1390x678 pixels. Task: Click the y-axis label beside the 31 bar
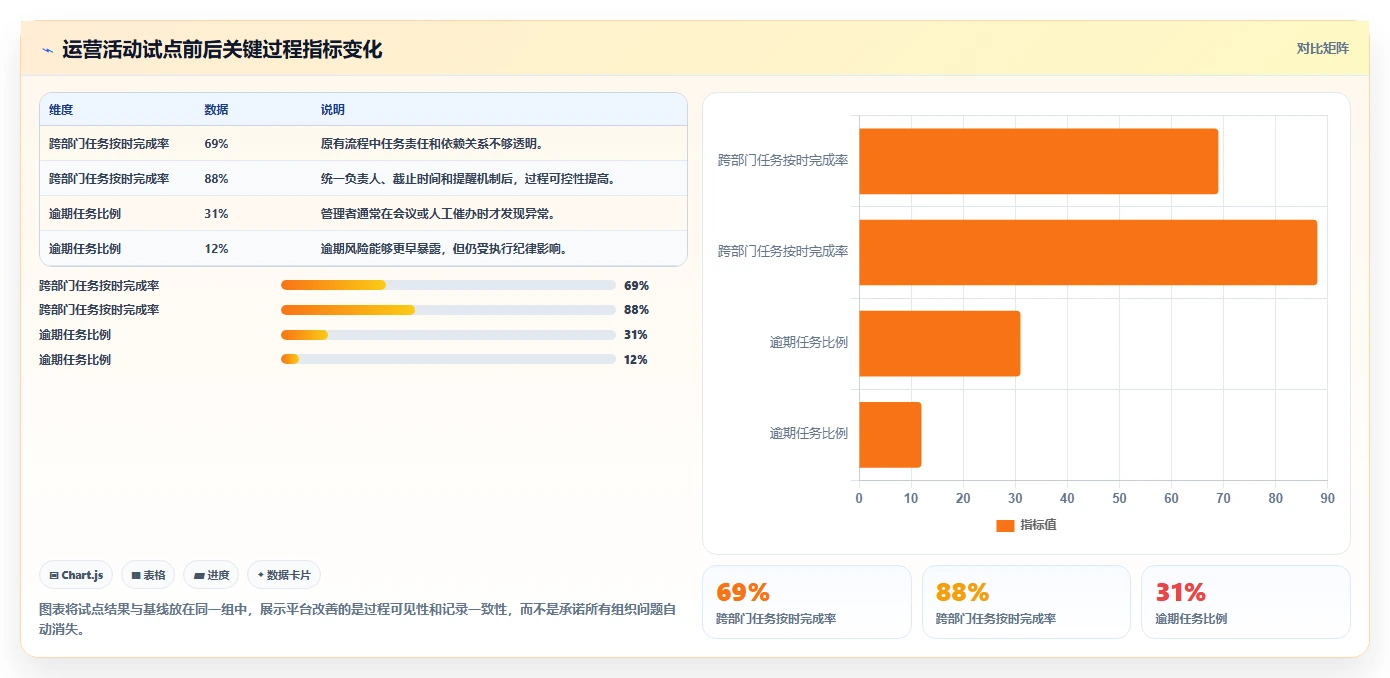click(809, 343)
